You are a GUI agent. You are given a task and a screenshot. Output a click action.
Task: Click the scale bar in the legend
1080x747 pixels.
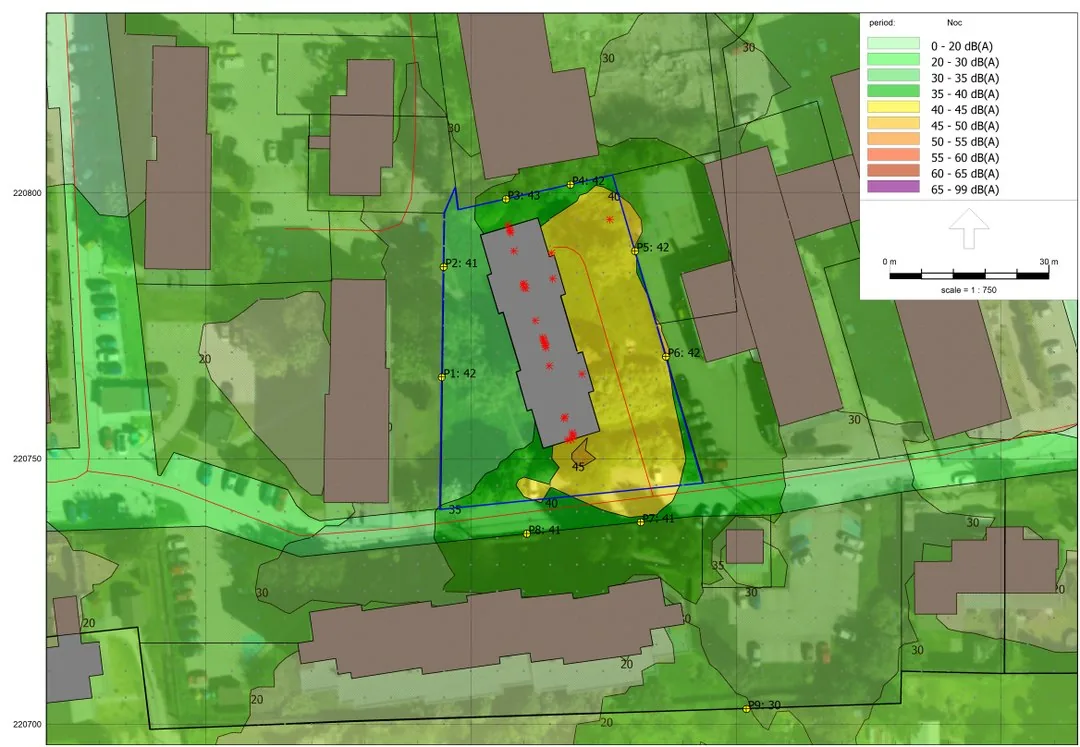[x=969, y=276]
